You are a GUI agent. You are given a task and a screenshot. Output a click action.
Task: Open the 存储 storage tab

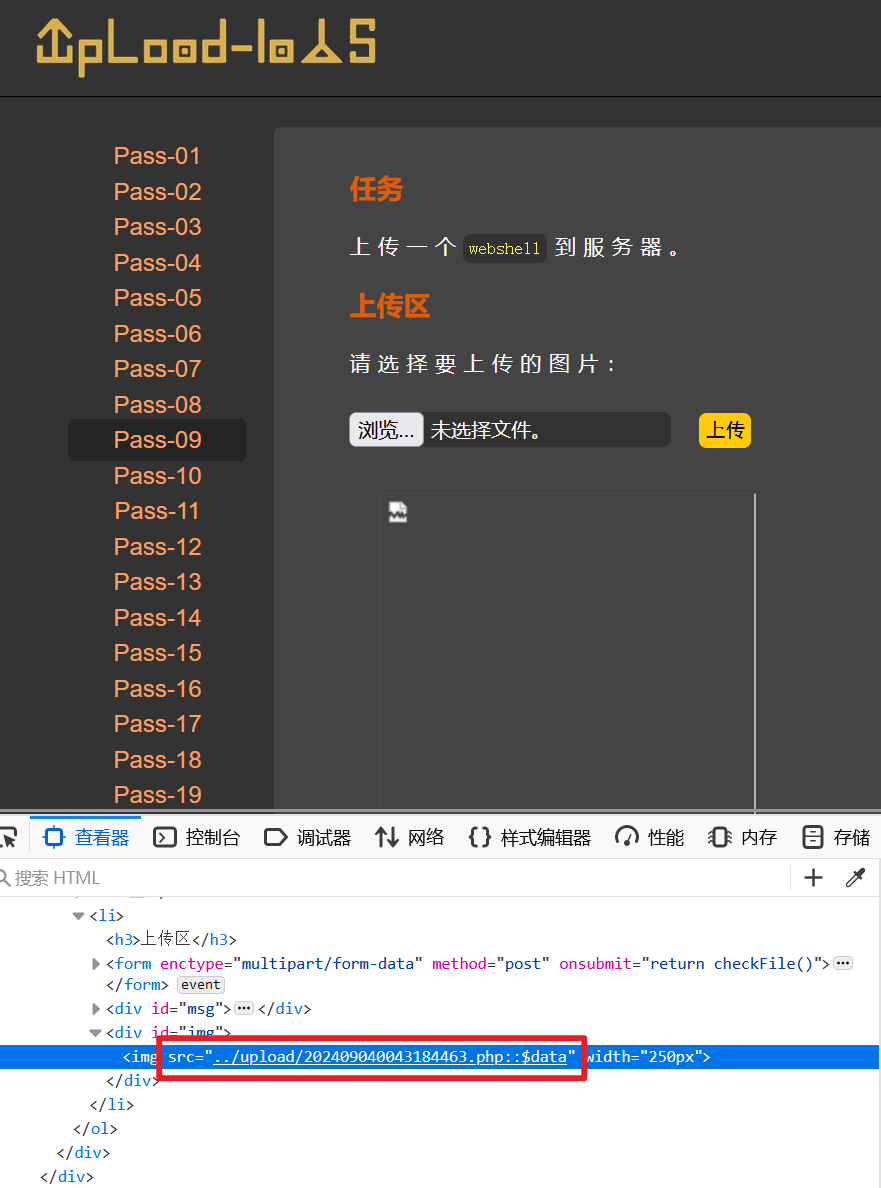pos(836,837)
